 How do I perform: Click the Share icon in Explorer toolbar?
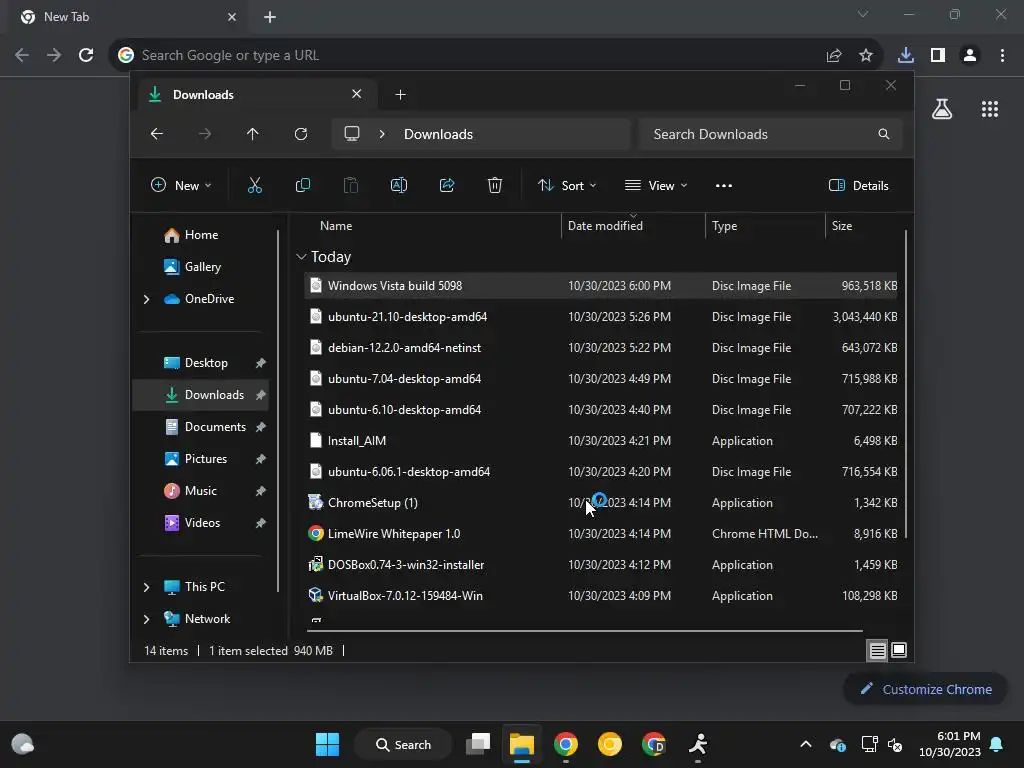coord(447,185)
